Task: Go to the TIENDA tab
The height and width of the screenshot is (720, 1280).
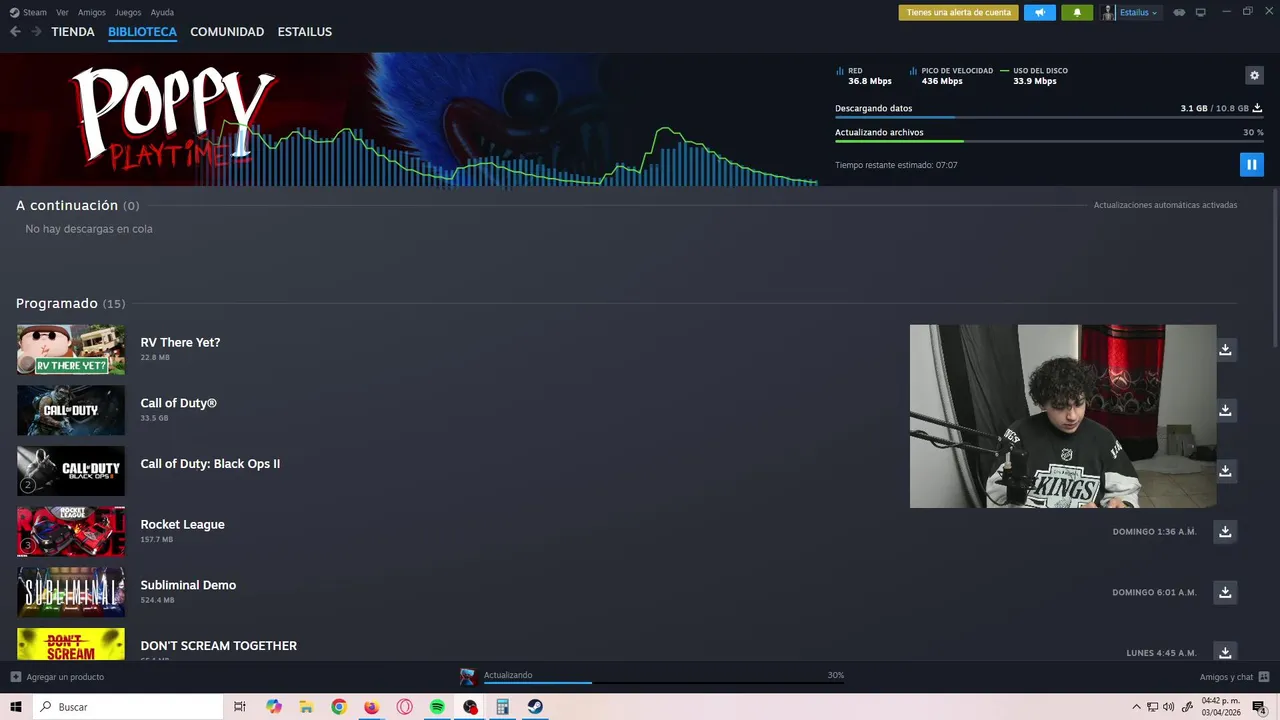Action: (73, 32)
